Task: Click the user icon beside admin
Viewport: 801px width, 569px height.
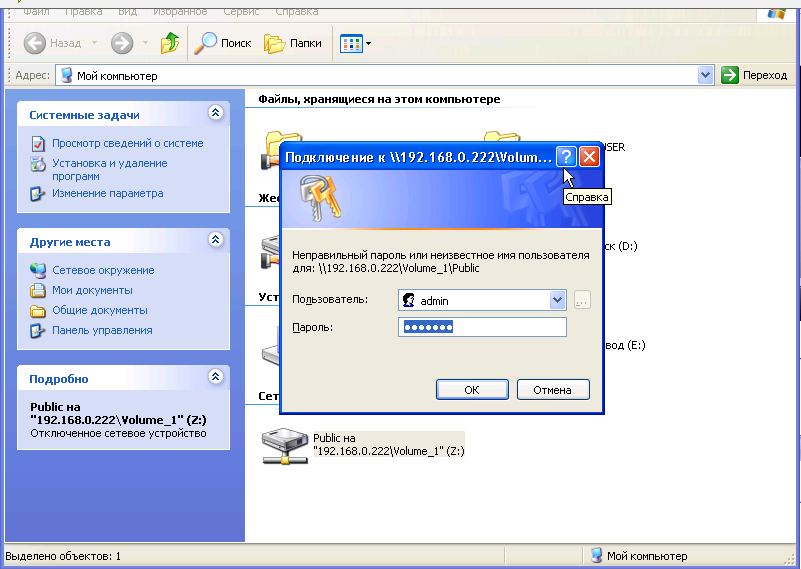Action: tap(409, 300)
